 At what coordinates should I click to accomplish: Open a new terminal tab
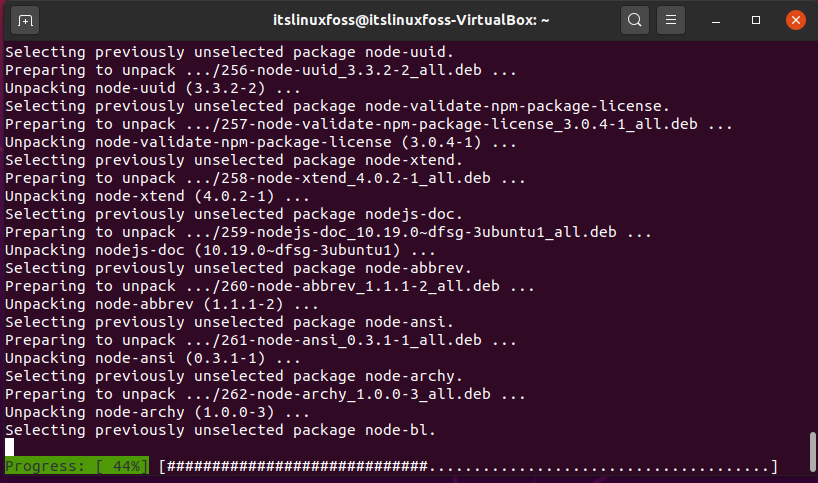(x=25, y=21)
